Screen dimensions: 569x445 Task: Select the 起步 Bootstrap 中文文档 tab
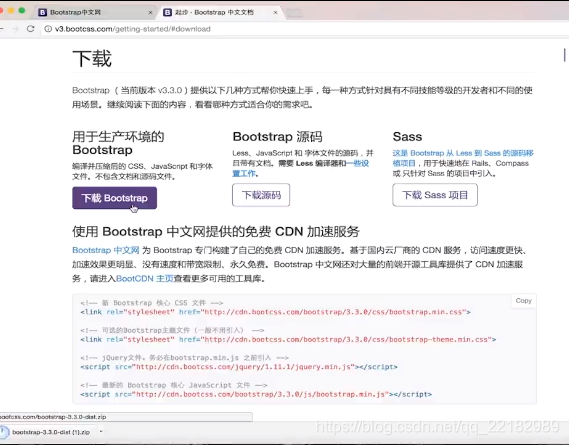click(220, 12)
